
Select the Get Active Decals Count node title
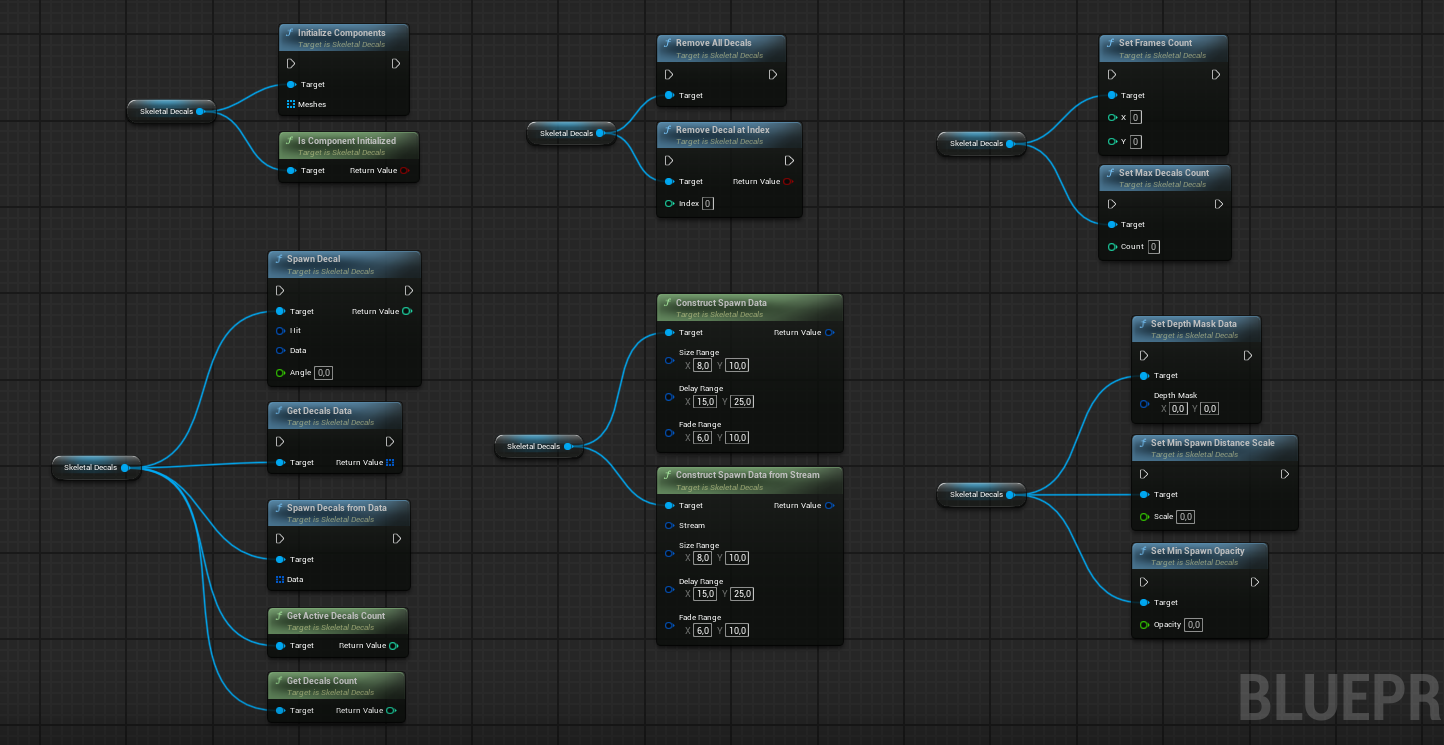click(x=336, y=616)
